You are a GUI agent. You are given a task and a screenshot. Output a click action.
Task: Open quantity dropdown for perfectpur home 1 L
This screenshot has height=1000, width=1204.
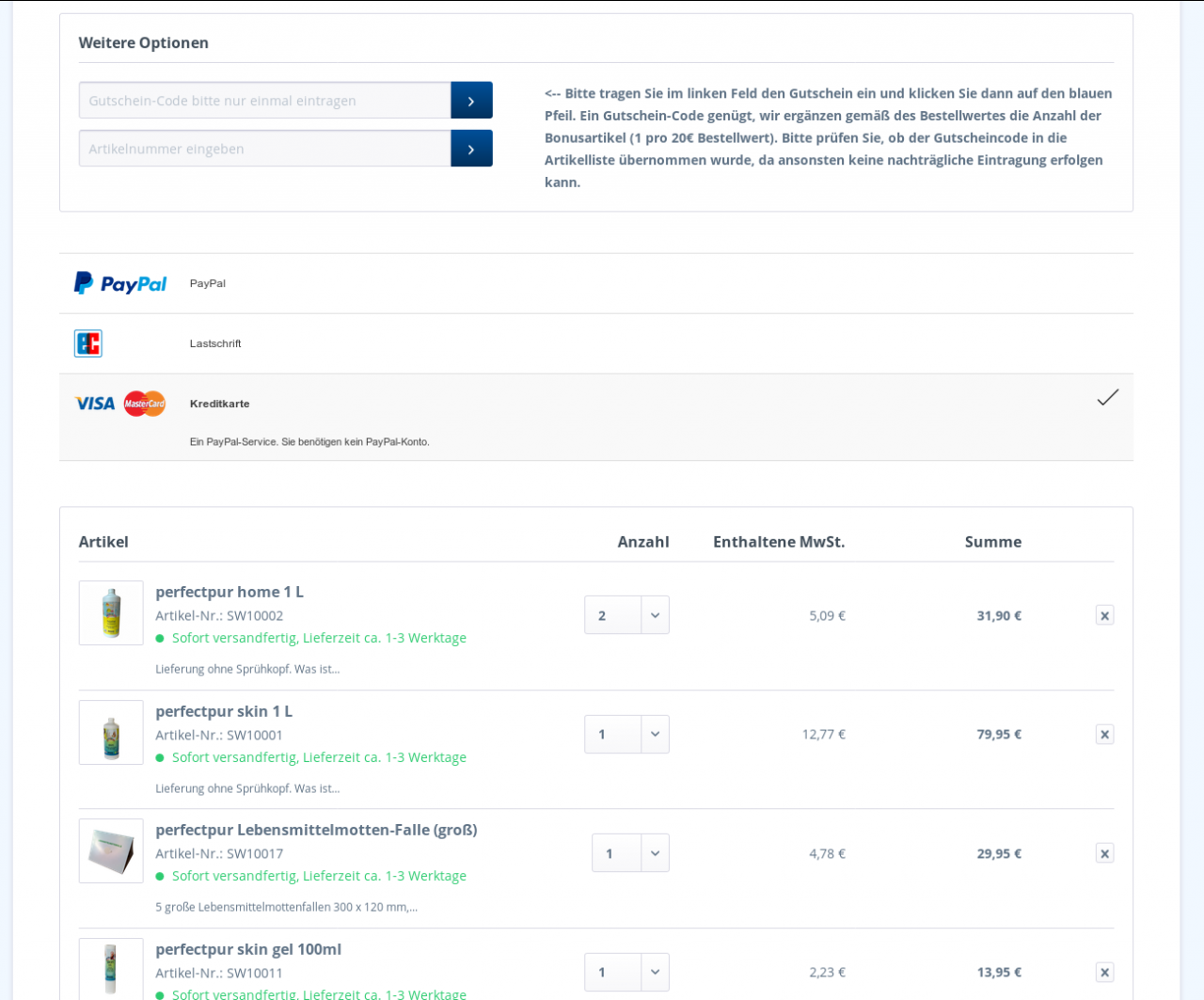(626, 615)
